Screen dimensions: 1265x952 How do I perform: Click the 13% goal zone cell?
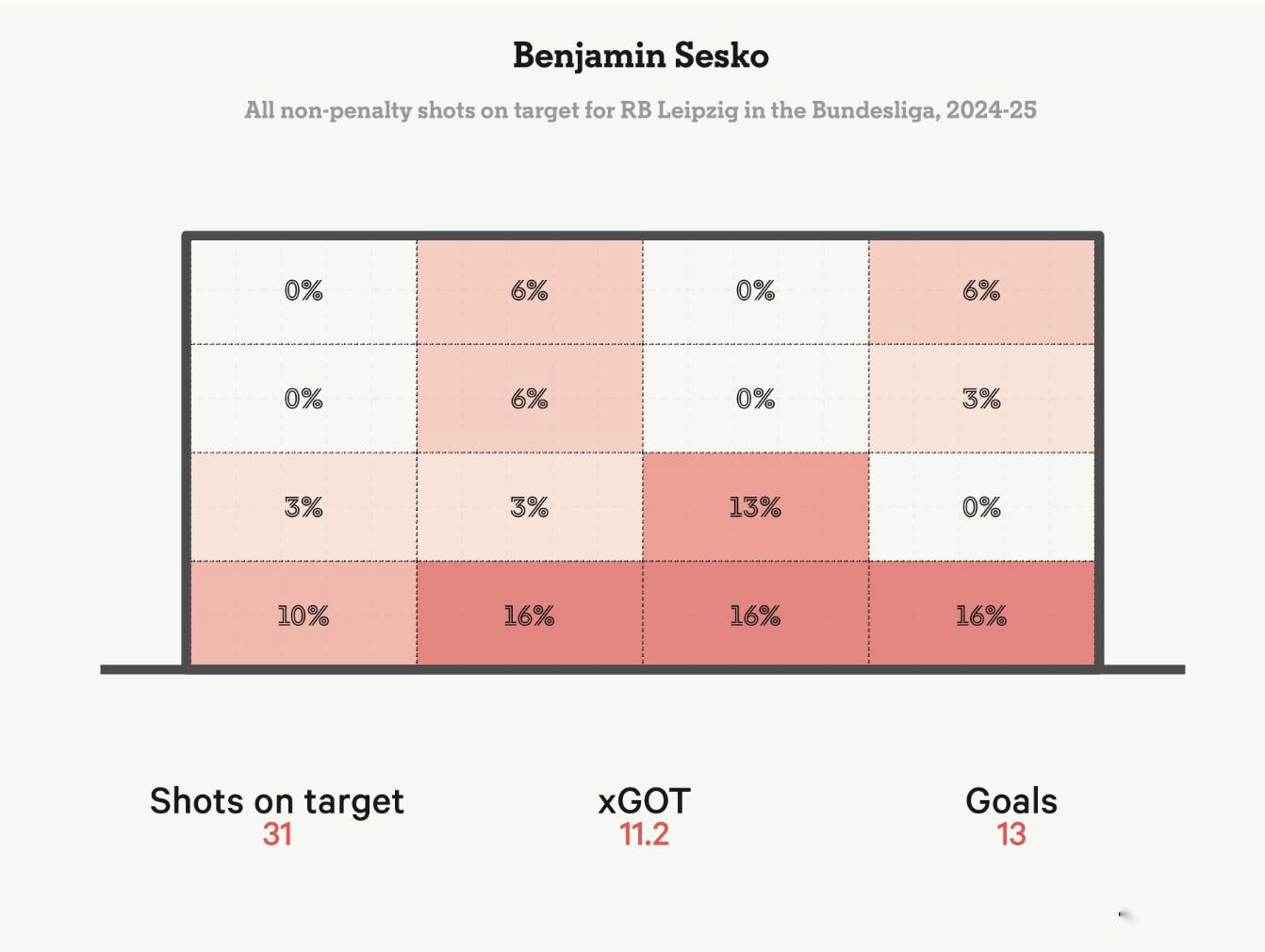[x=755, y=507]
